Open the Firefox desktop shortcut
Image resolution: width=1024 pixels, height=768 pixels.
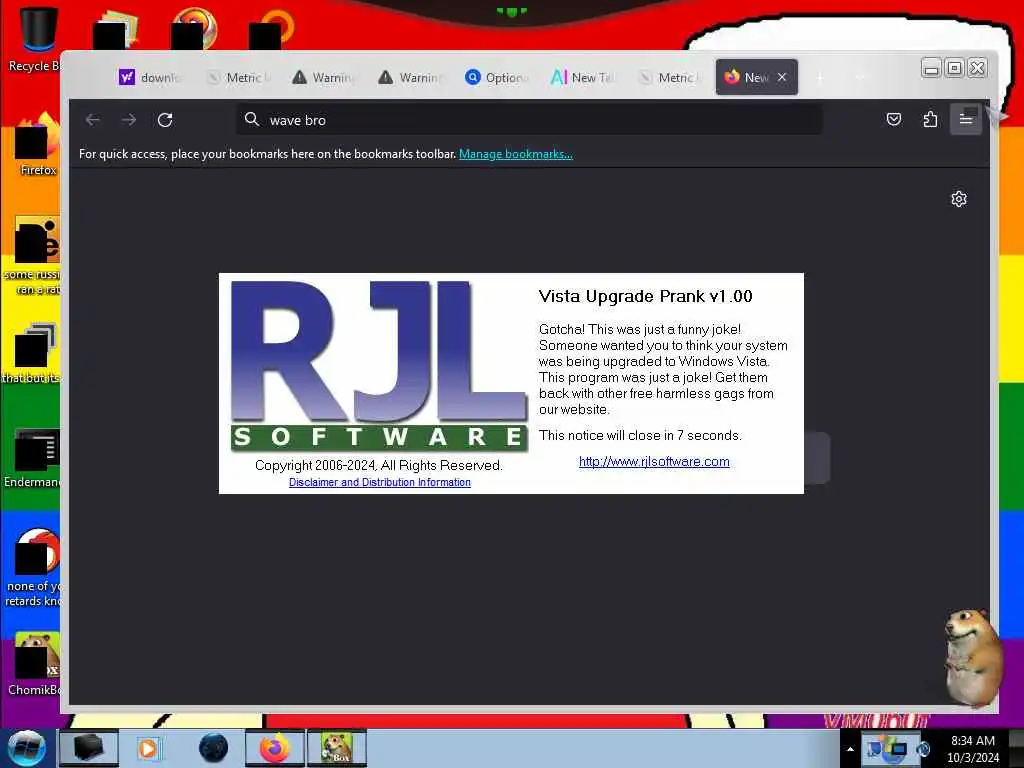tap(37, 144)
